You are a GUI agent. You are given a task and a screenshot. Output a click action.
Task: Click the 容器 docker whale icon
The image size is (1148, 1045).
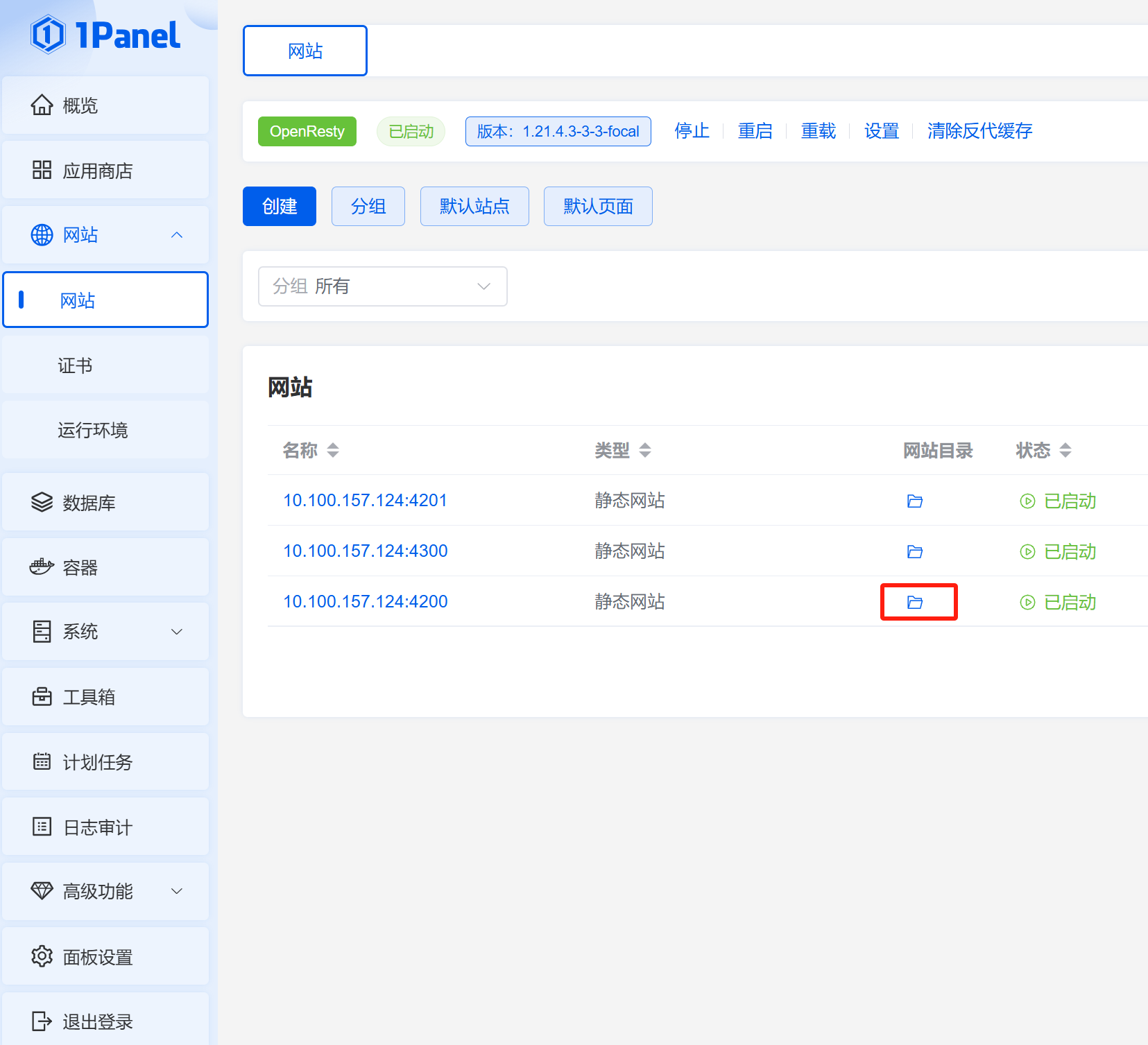click(42, 567)
